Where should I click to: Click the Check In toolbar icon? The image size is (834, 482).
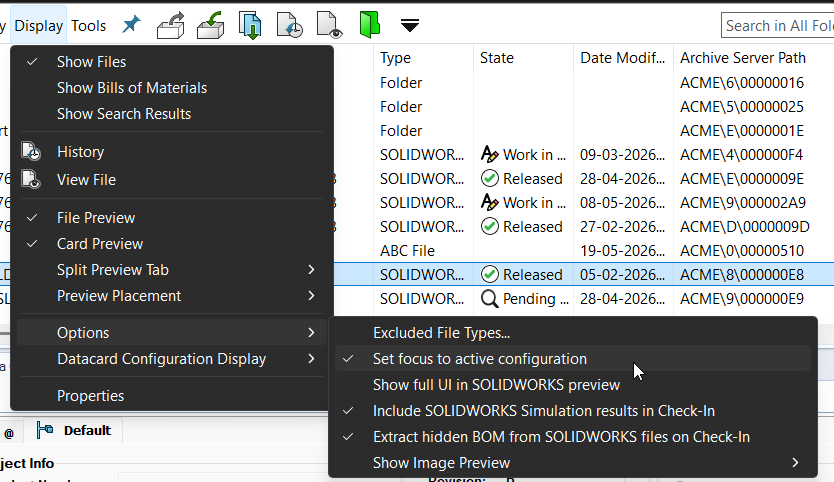(x=210, y=25)
